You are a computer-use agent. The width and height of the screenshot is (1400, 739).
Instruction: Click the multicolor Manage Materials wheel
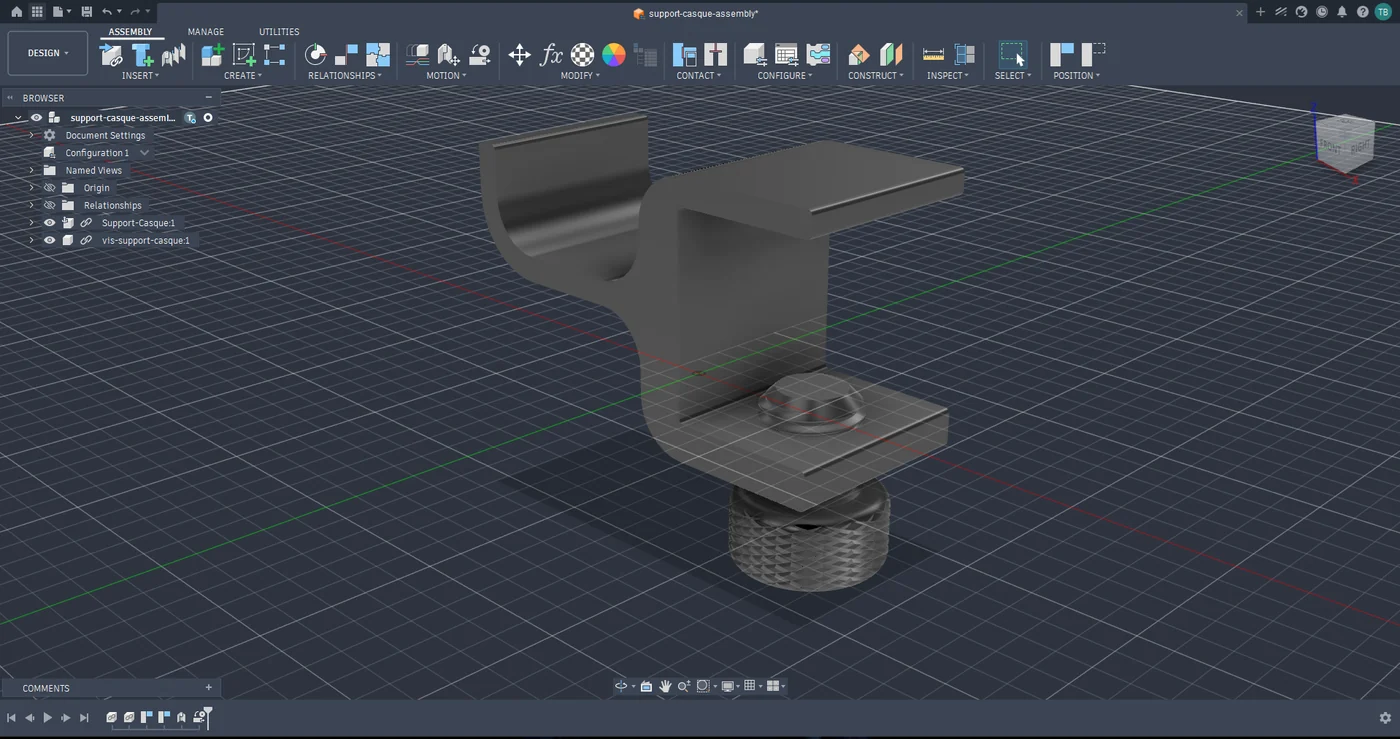pyautogui.click(x=614, y=54)
